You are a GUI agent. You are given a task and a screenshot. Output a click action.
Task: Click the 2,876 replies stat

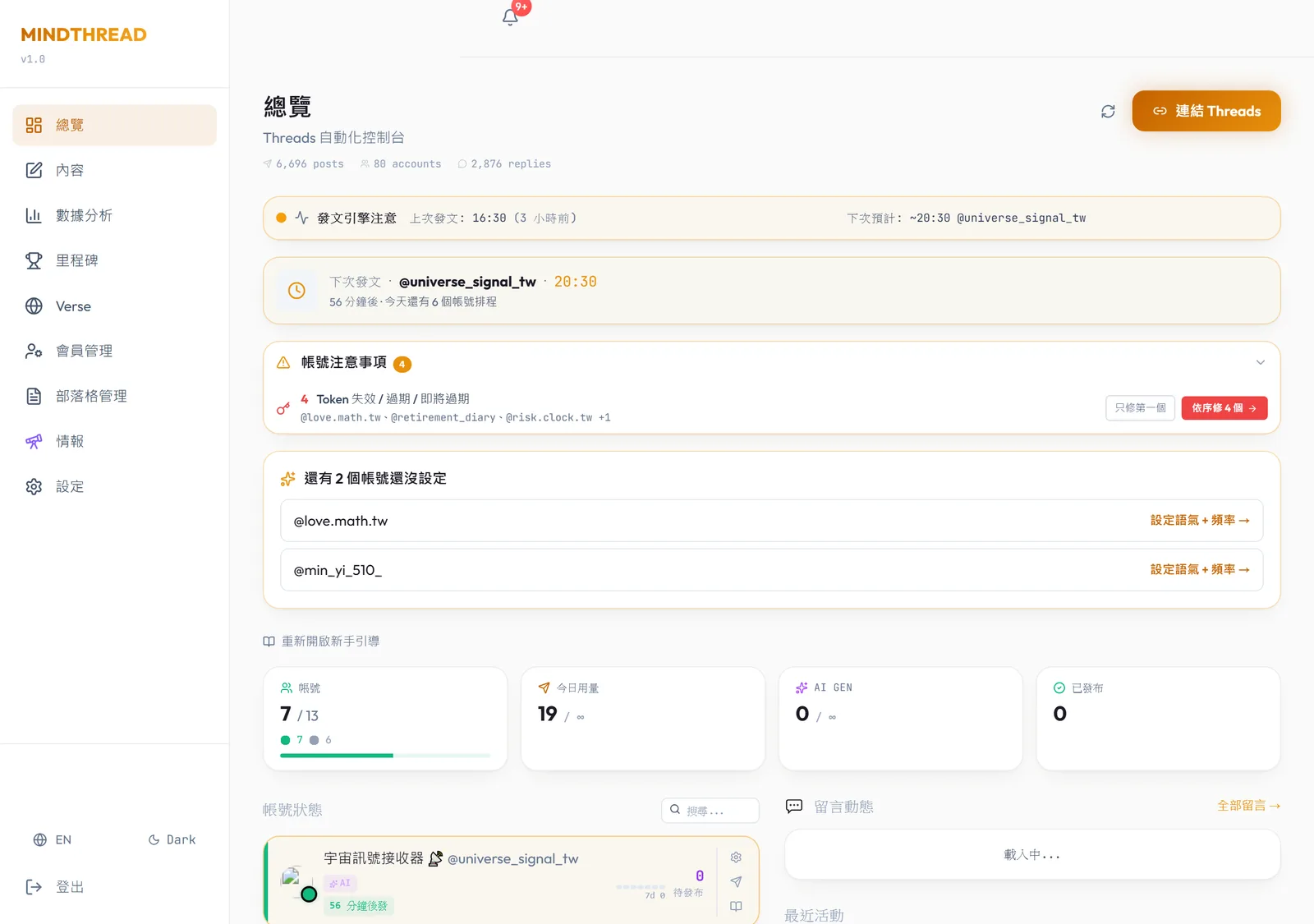click(x=504, y=164)
